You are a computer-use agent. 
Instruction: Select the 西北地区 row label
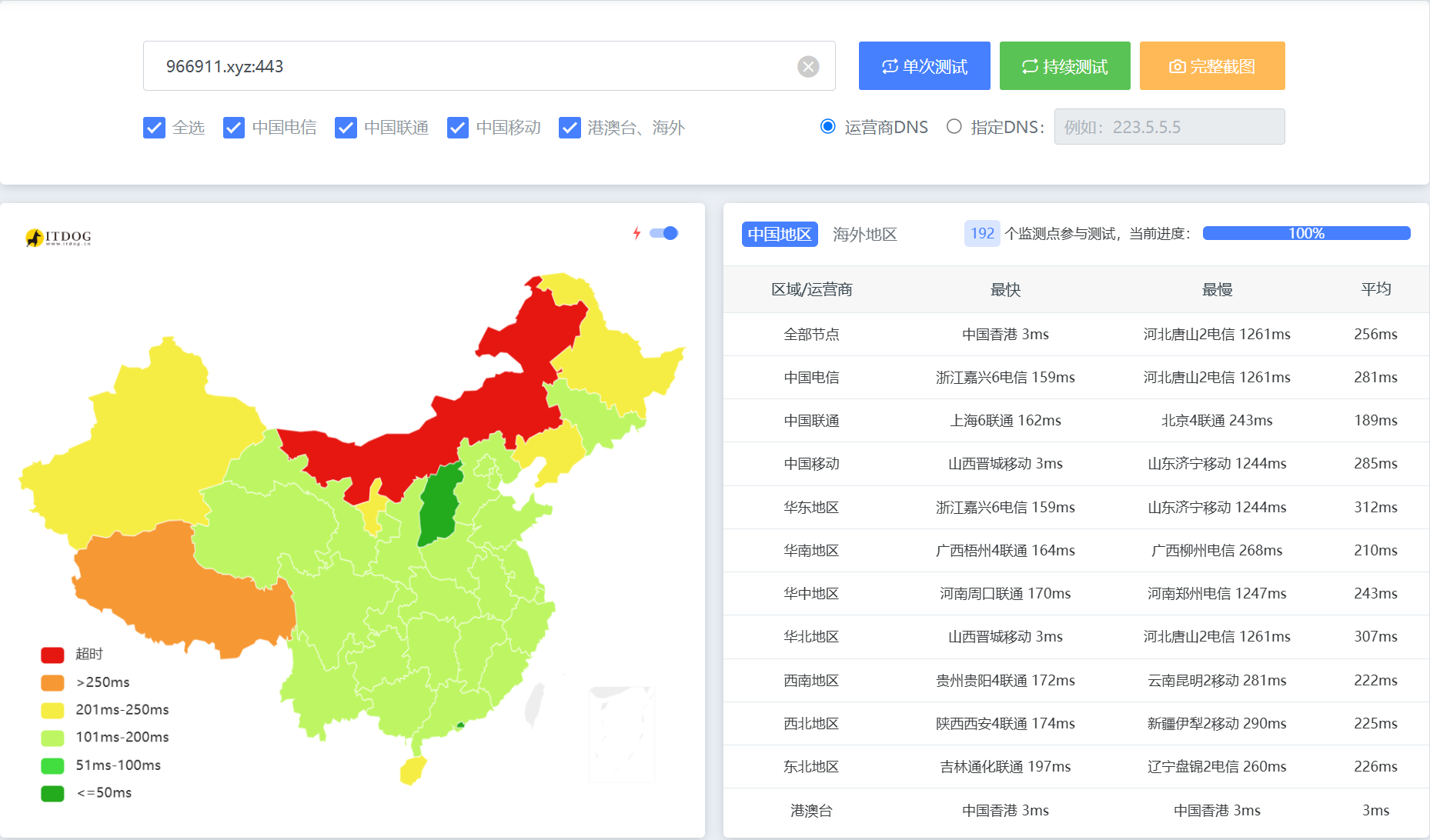tap(811, 723)
